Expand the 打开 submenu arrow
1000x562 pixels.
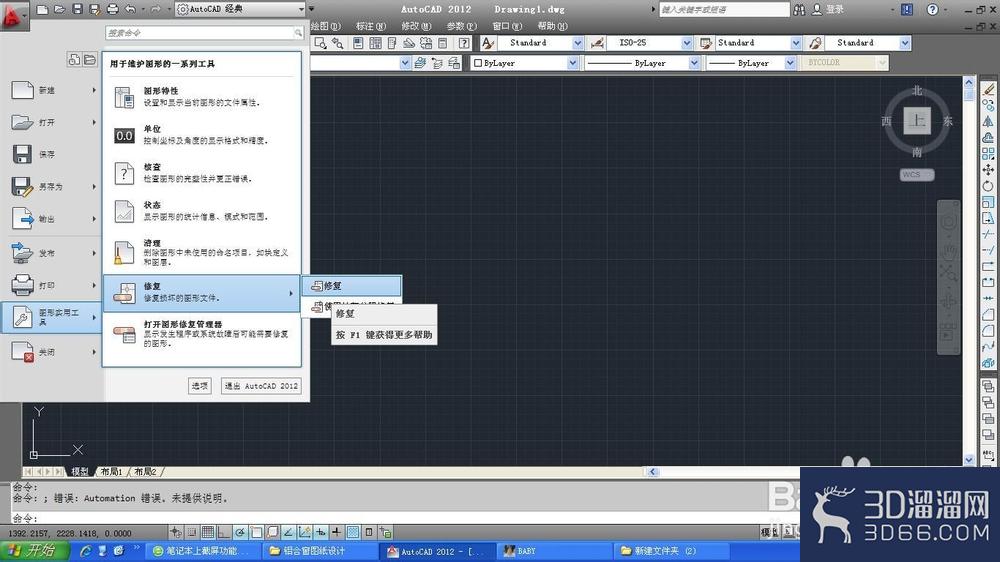pos(94,122)
